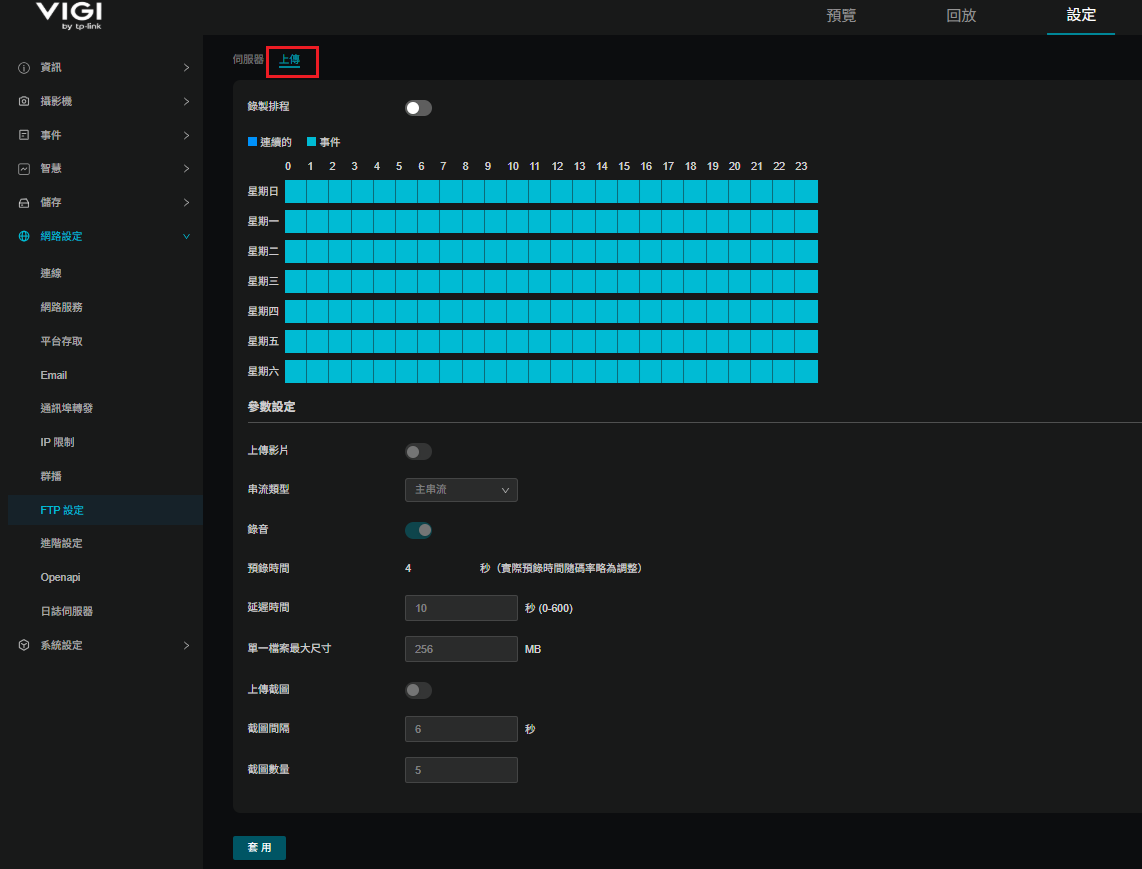Click the 網路設定 globe icon
Image resolution: width=1142 pixels, height=869 pixels.
coord(24,237)
